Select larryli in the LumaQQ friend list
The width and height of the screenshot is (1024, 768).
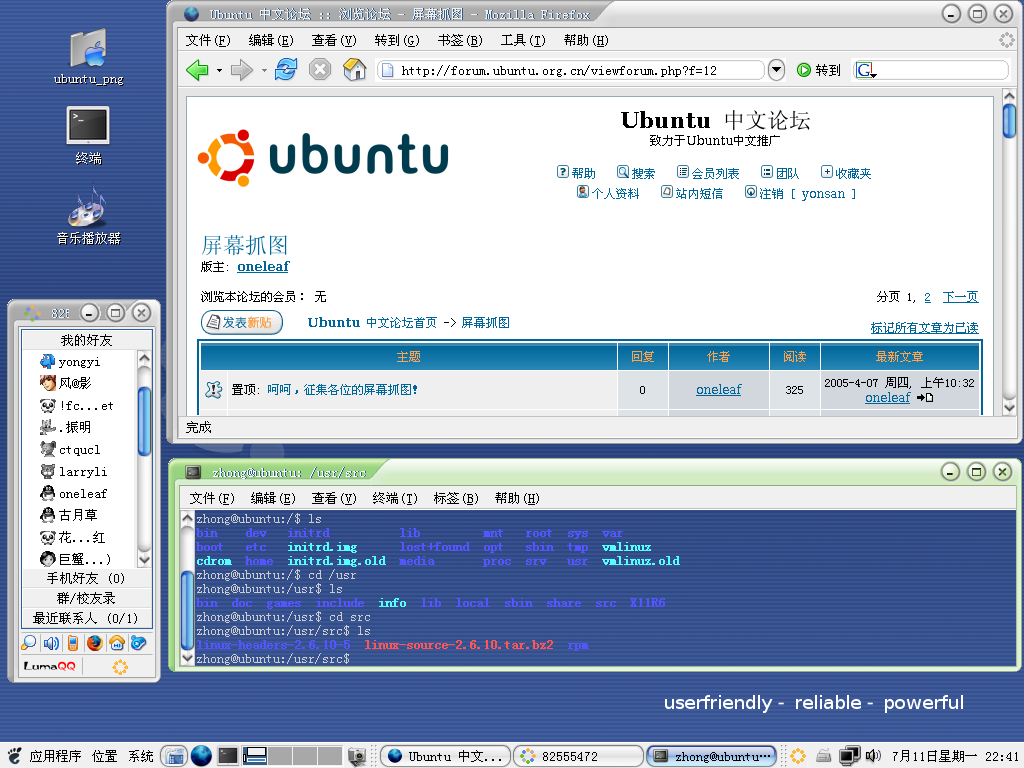click(82, 472)
